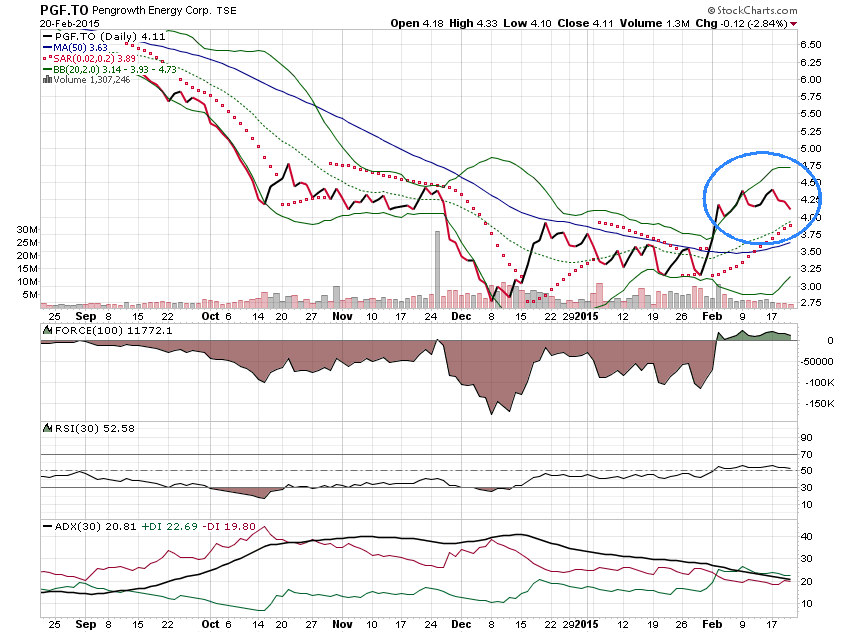Click the 70 label on the RSI axis

point(807,455)
